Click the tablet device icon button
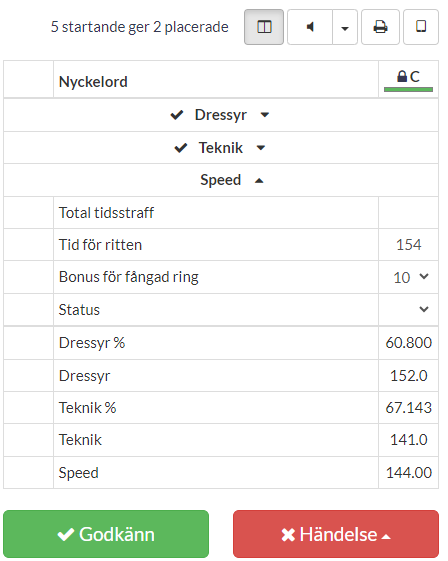The image size is (448, 561). click(421, 27)
